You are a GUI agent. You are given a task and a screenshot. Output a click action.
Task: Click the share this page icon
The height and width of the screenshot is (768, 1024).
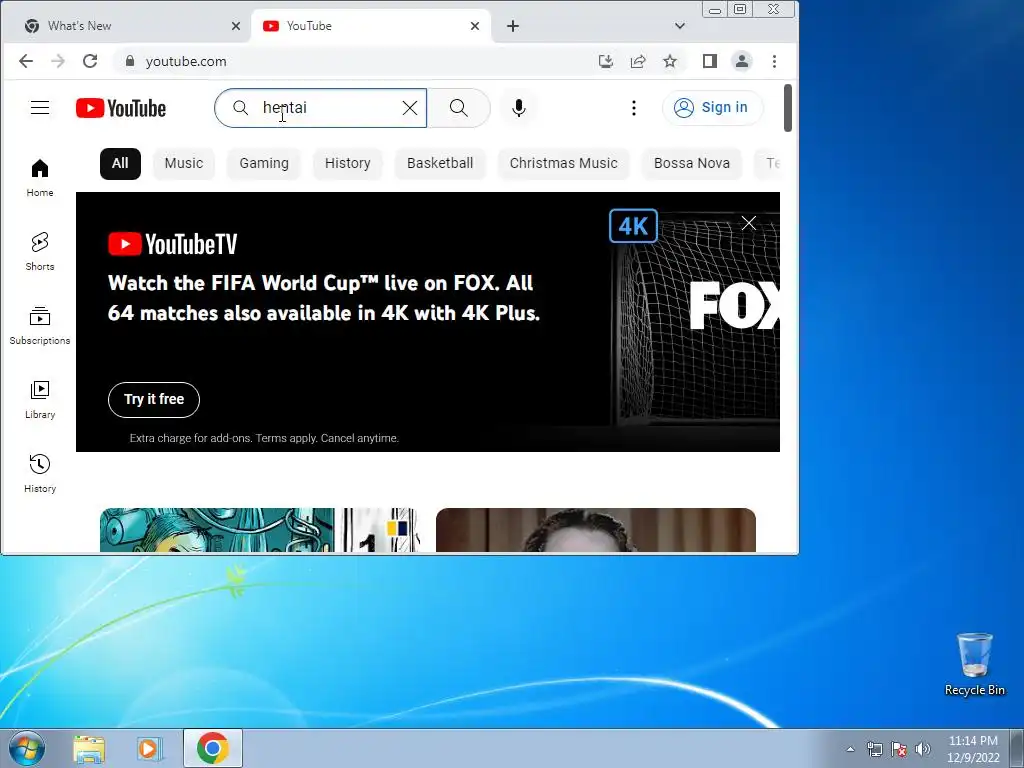pos(637,61)
